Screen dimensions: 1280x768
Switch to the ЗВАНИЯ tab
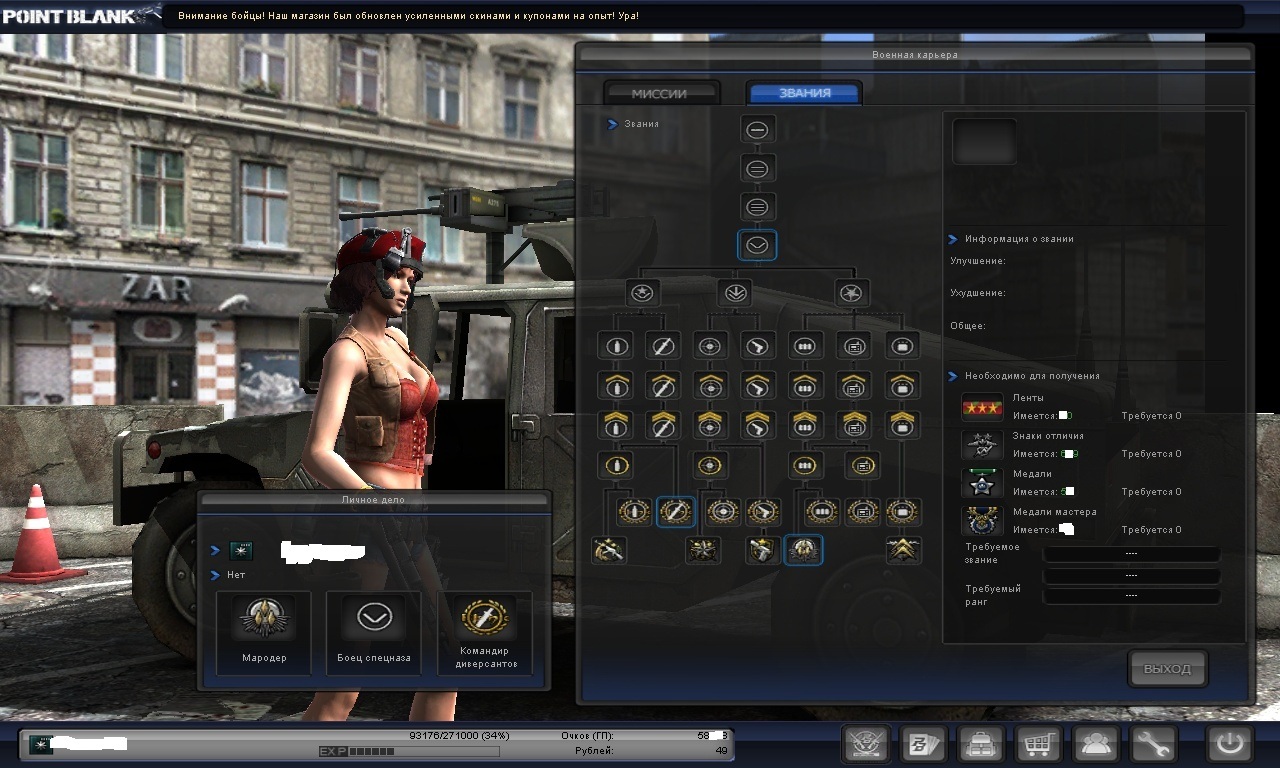pyautogui.click(x=804, y=93)
